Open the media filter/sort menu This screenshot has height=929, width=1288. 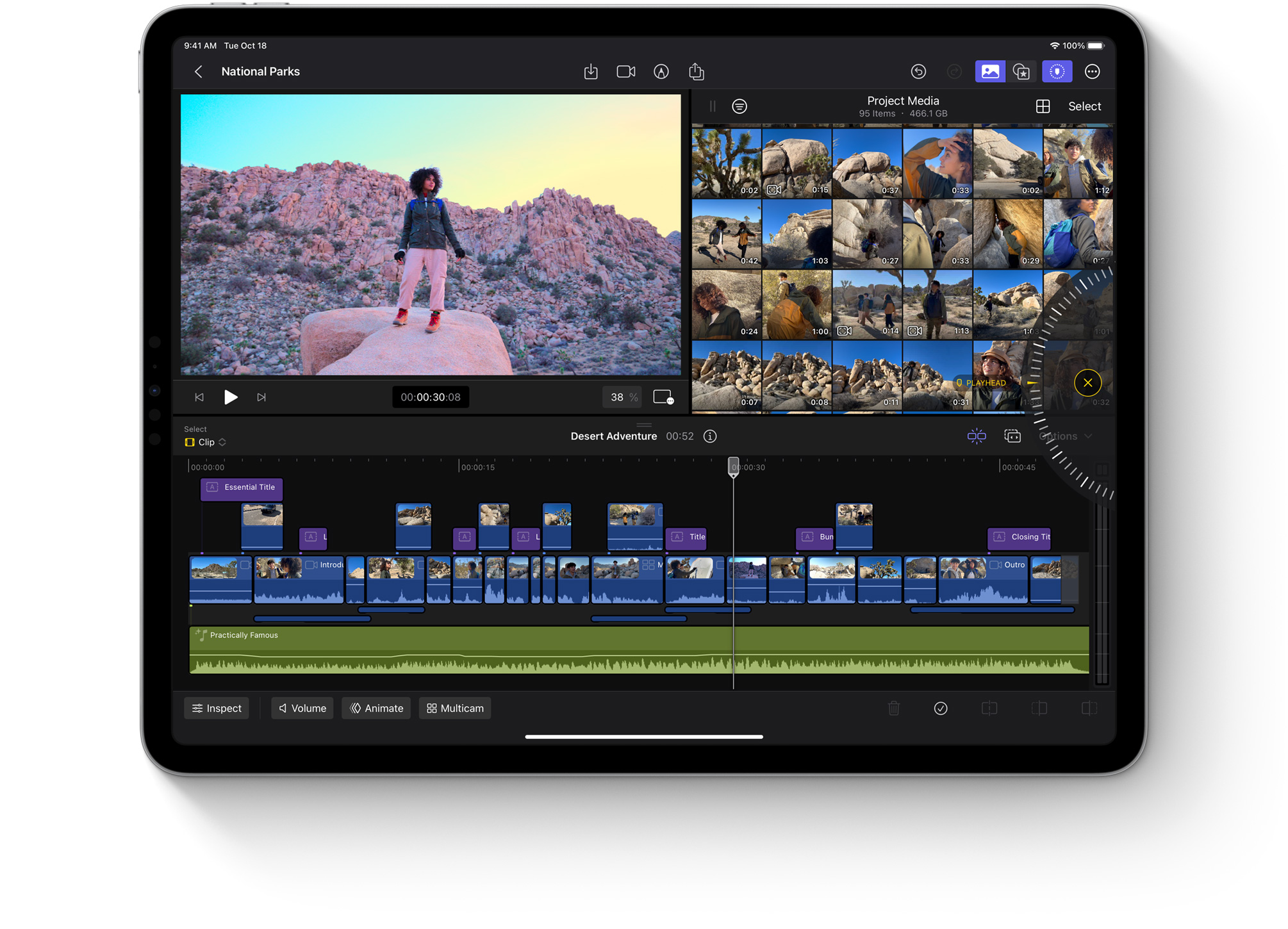tap(739, 106)
